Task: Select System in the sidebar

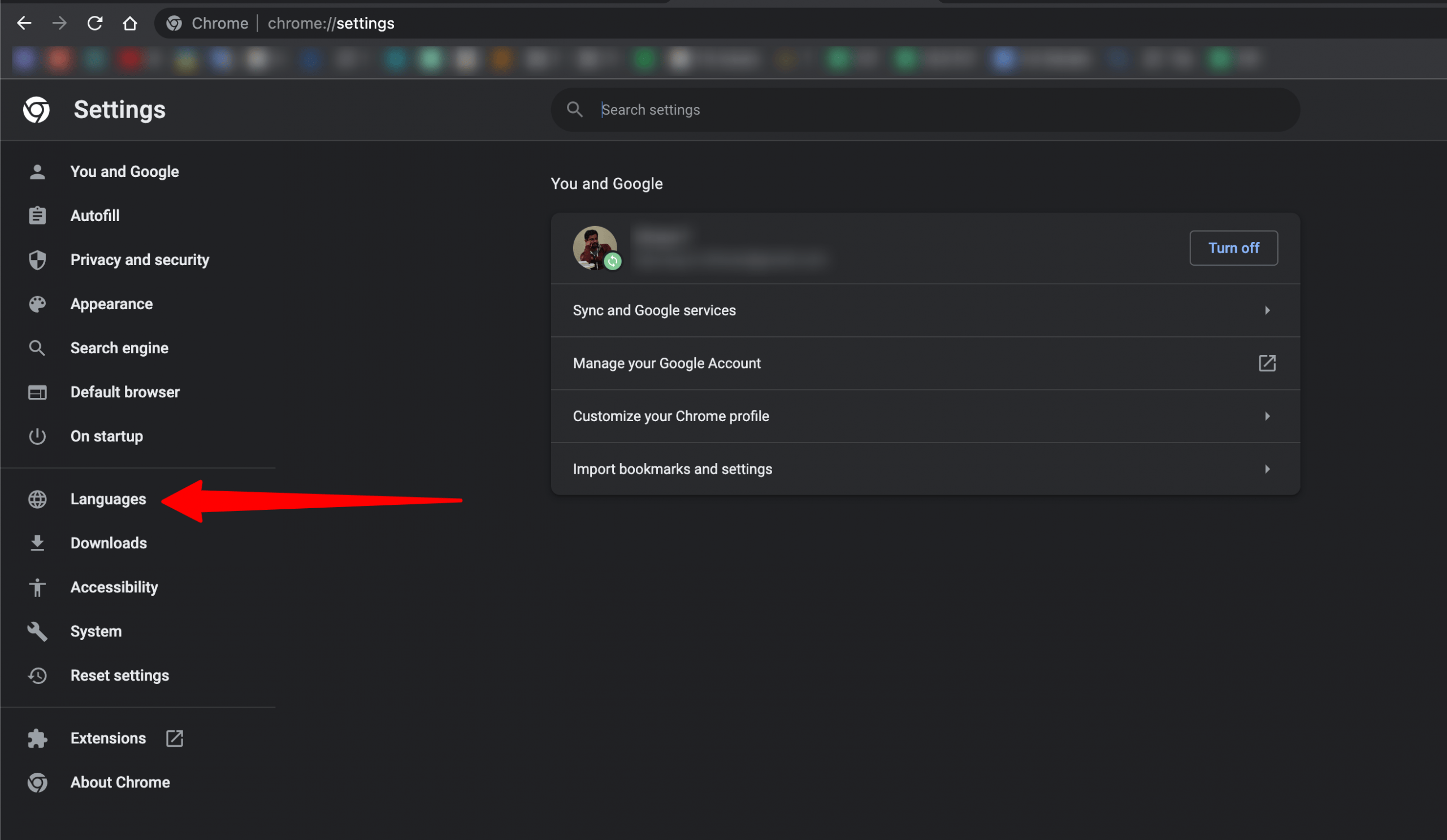Action: (x=96, y=631)
